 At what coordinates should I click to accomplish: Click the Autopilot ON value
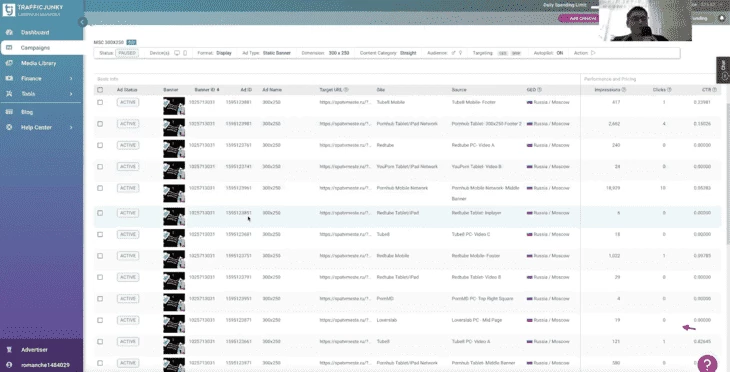(x=560, y=53)
